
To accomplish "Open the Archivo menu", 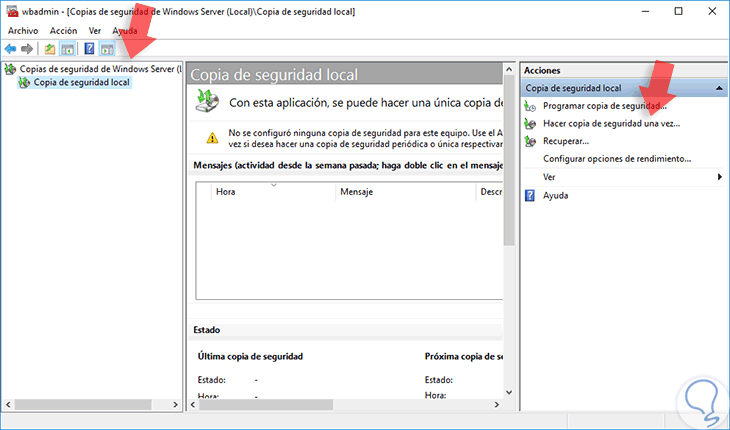I will click(x=23, y=31).
